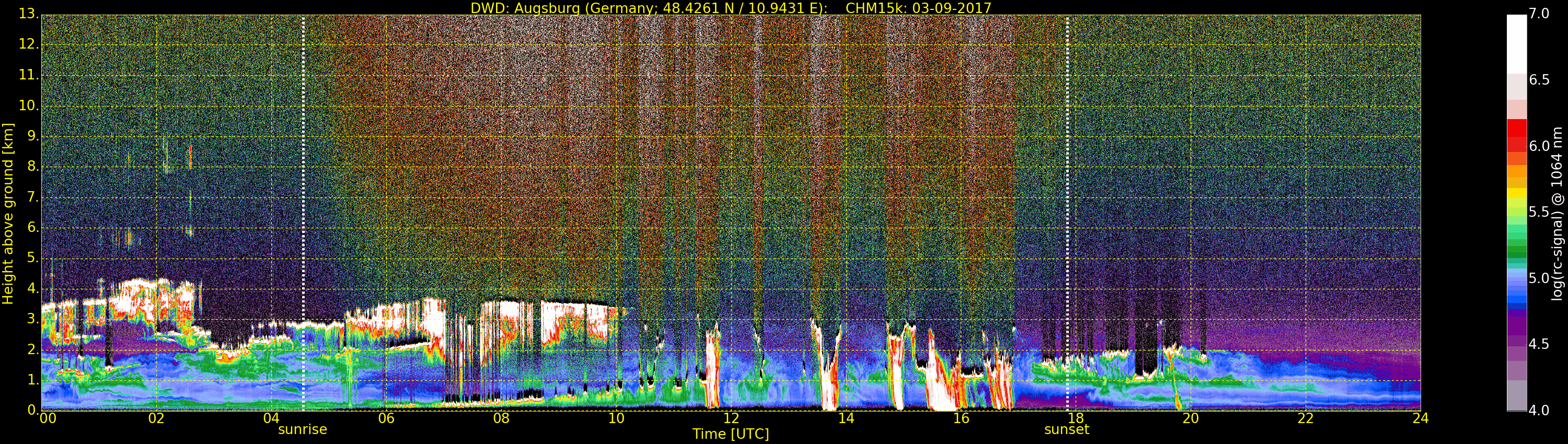Click the colorbar tick label '6.5'
This screenshot has width=1568, height=444.
1539,80
